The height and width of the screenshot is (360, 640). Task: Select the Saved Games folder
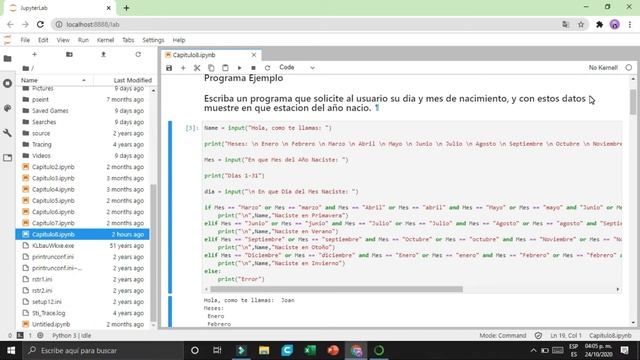click(83, 111)
